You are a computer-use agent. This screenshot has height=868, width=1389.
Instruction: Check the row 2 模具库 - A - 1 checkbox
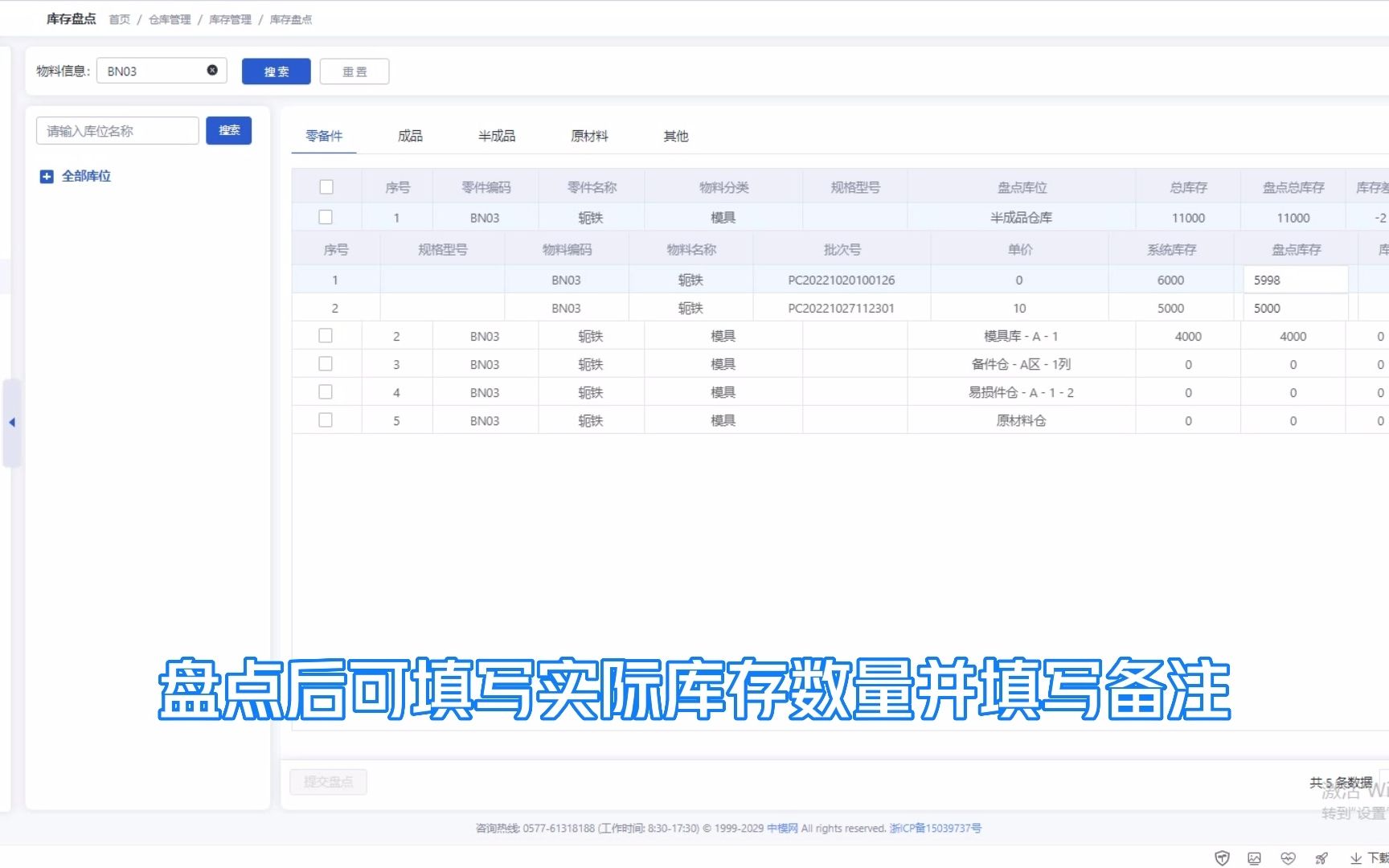[326, 336]
